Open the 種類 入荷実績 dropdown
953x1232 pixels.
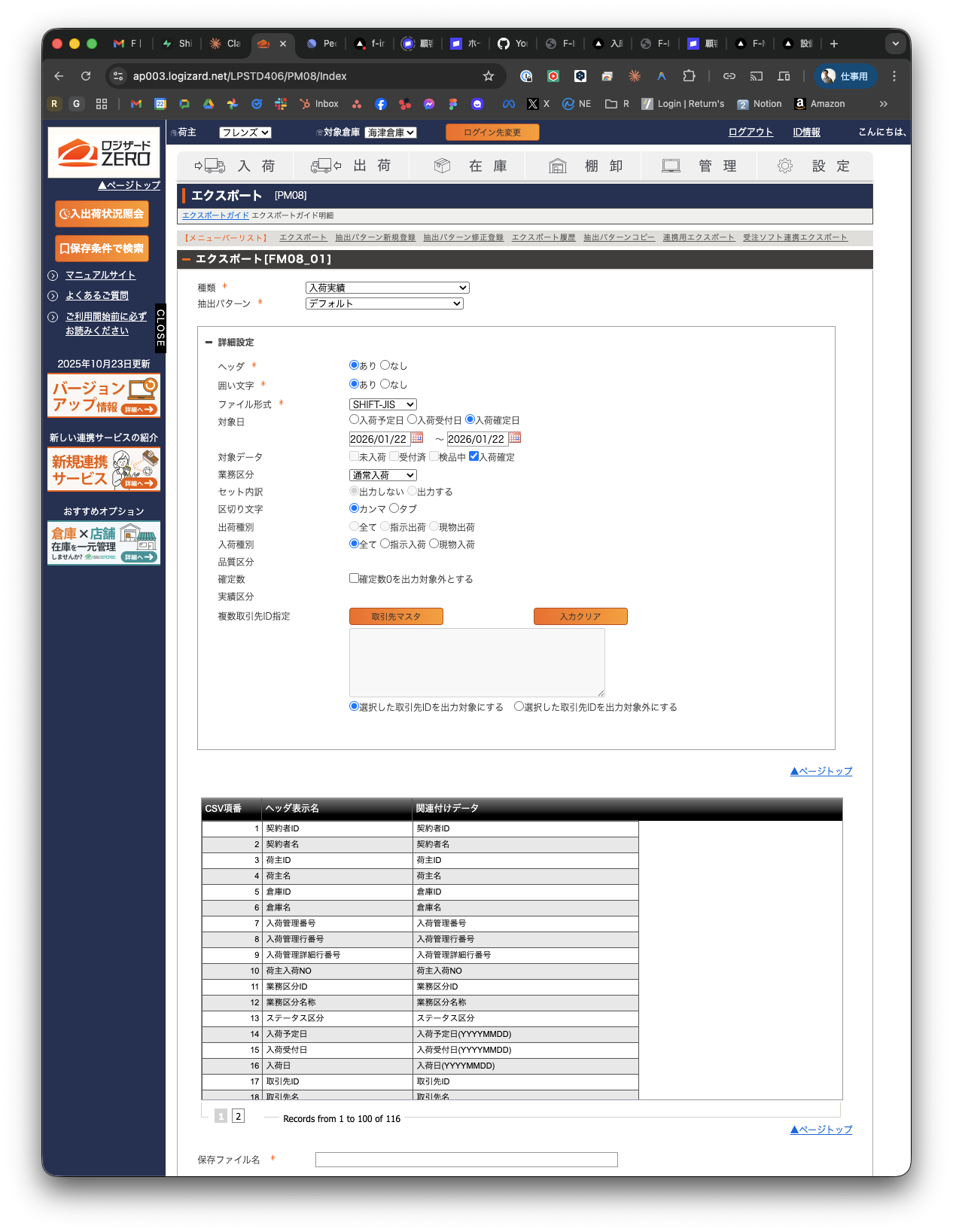coord(388,288)
